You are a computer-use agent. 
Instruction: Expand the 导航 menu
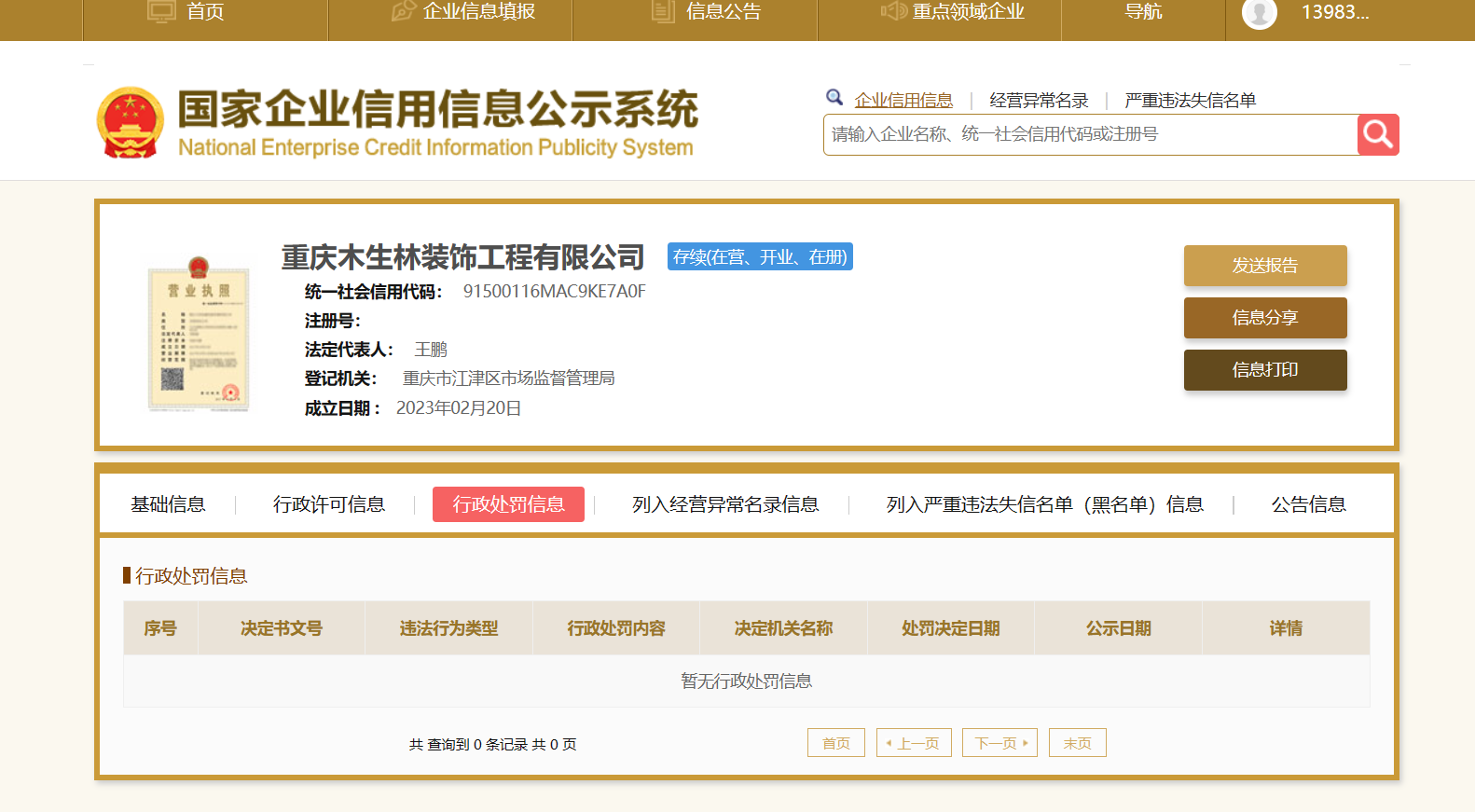(x=1143, y=12)
